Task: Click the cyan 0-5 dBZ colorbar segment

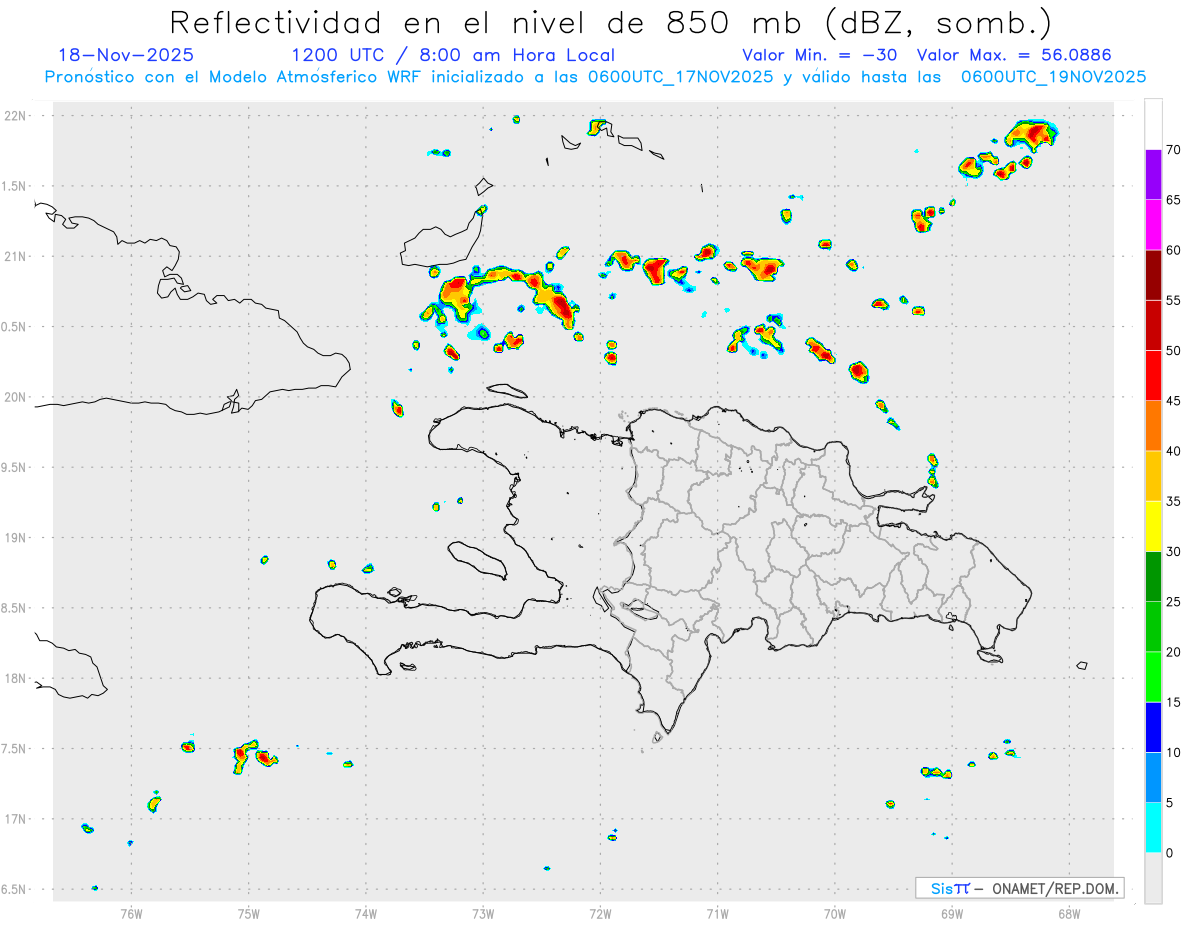Action: click(1153, 828)
